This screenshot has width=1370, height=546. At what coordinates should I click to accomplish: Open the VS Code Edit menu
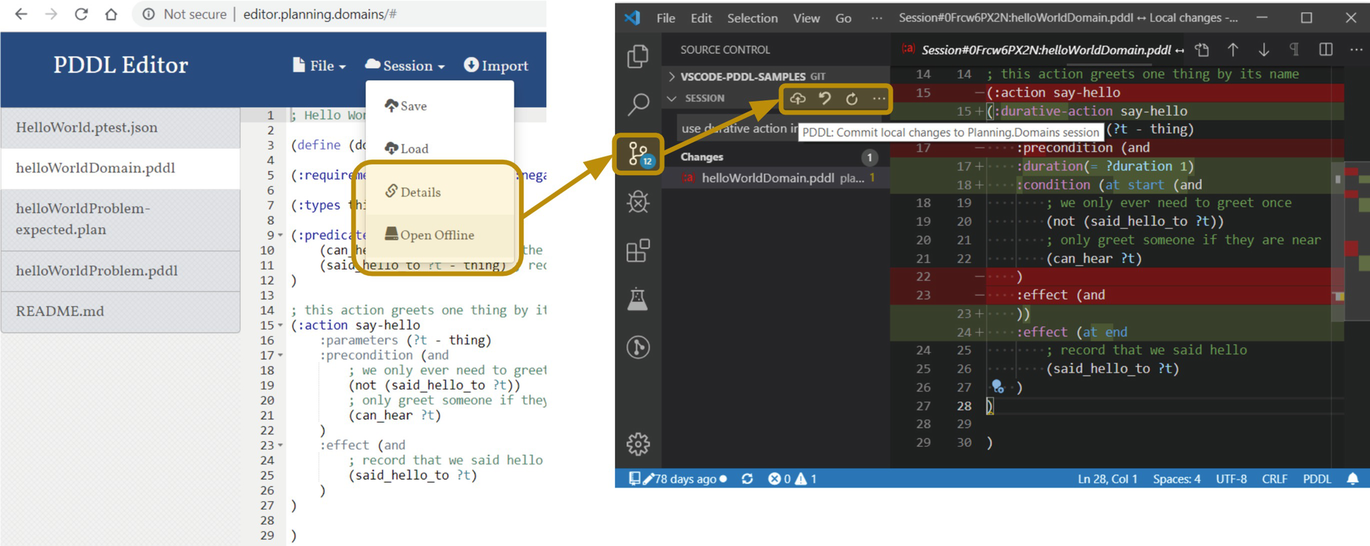click(x=701, y=18)
